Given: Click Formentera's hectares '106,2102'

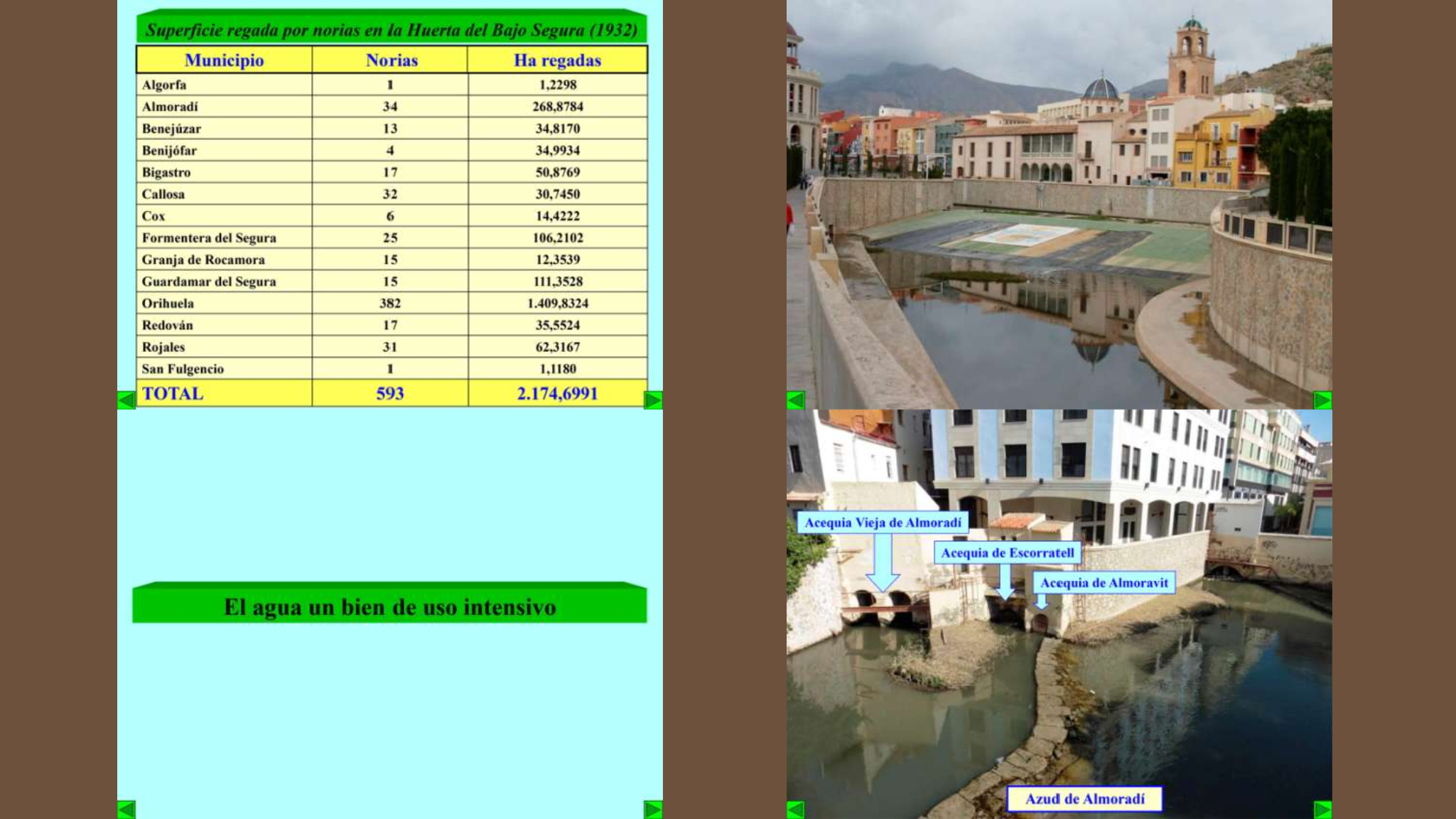Looking at the screenshot, I should pyautogui.click(x=558, y=237).
